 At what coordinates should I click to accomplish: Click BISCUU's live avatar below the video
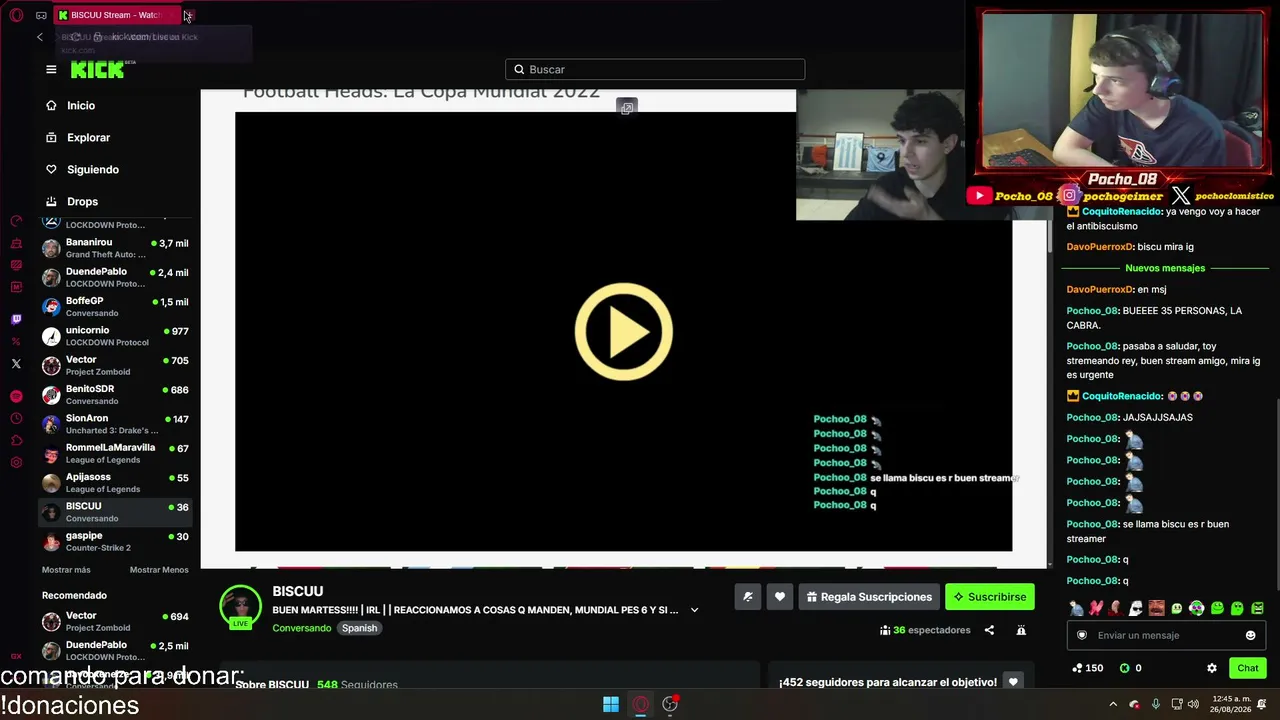240,607
